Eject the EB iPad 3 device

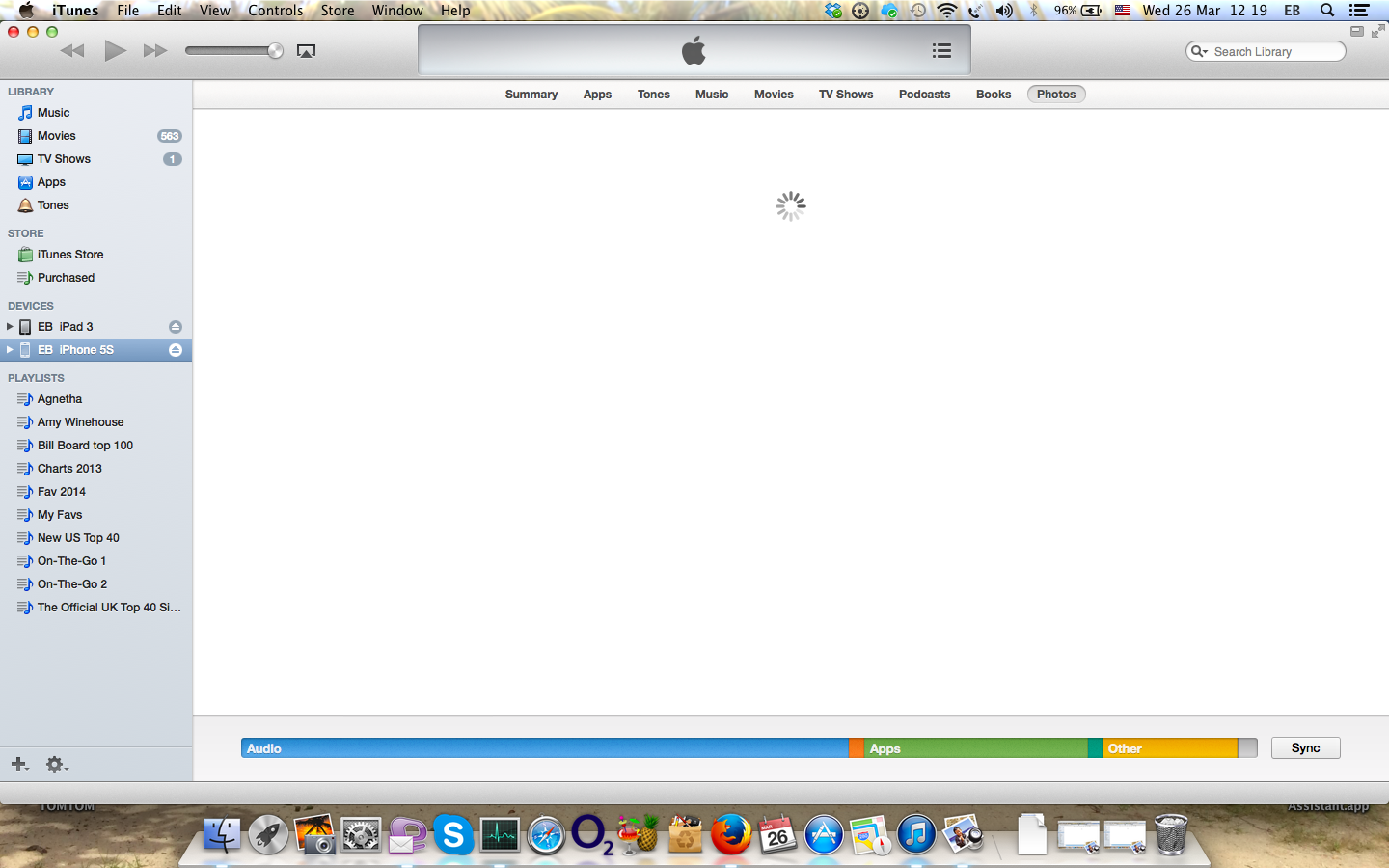(176, 327)
